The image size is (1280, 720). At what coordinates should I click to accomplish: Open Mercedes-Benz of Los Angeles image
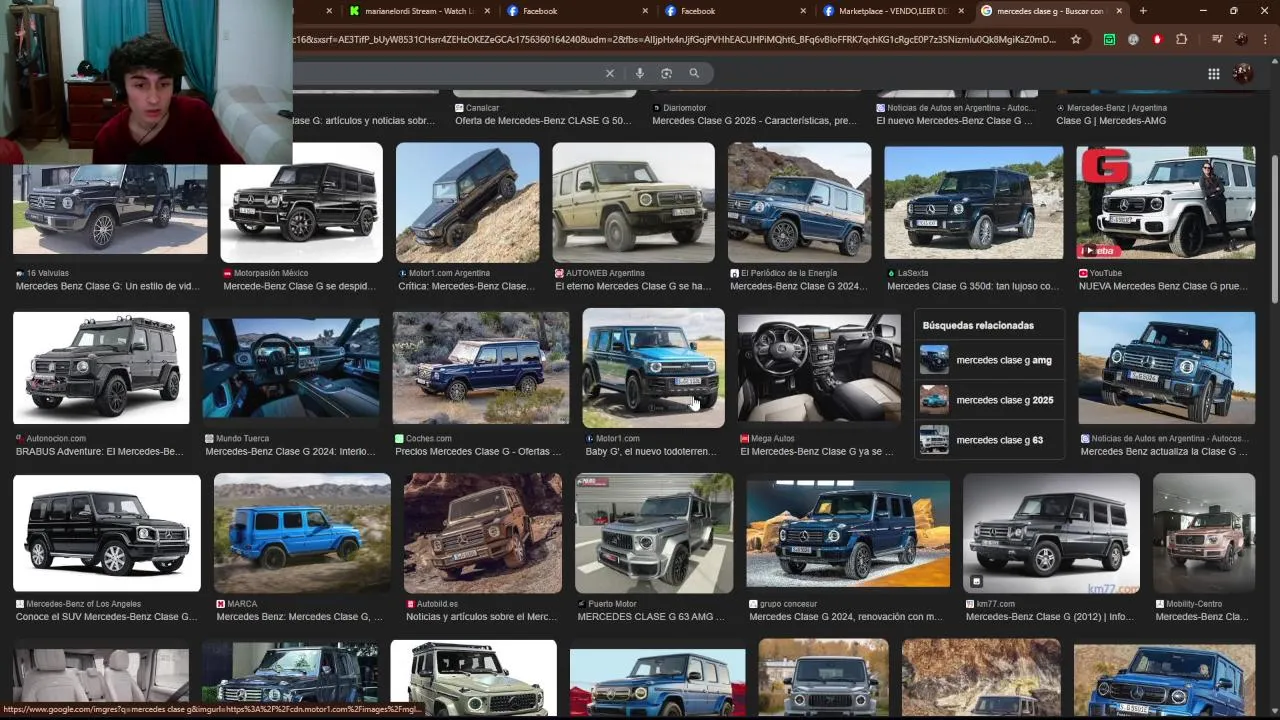point(107,533)
